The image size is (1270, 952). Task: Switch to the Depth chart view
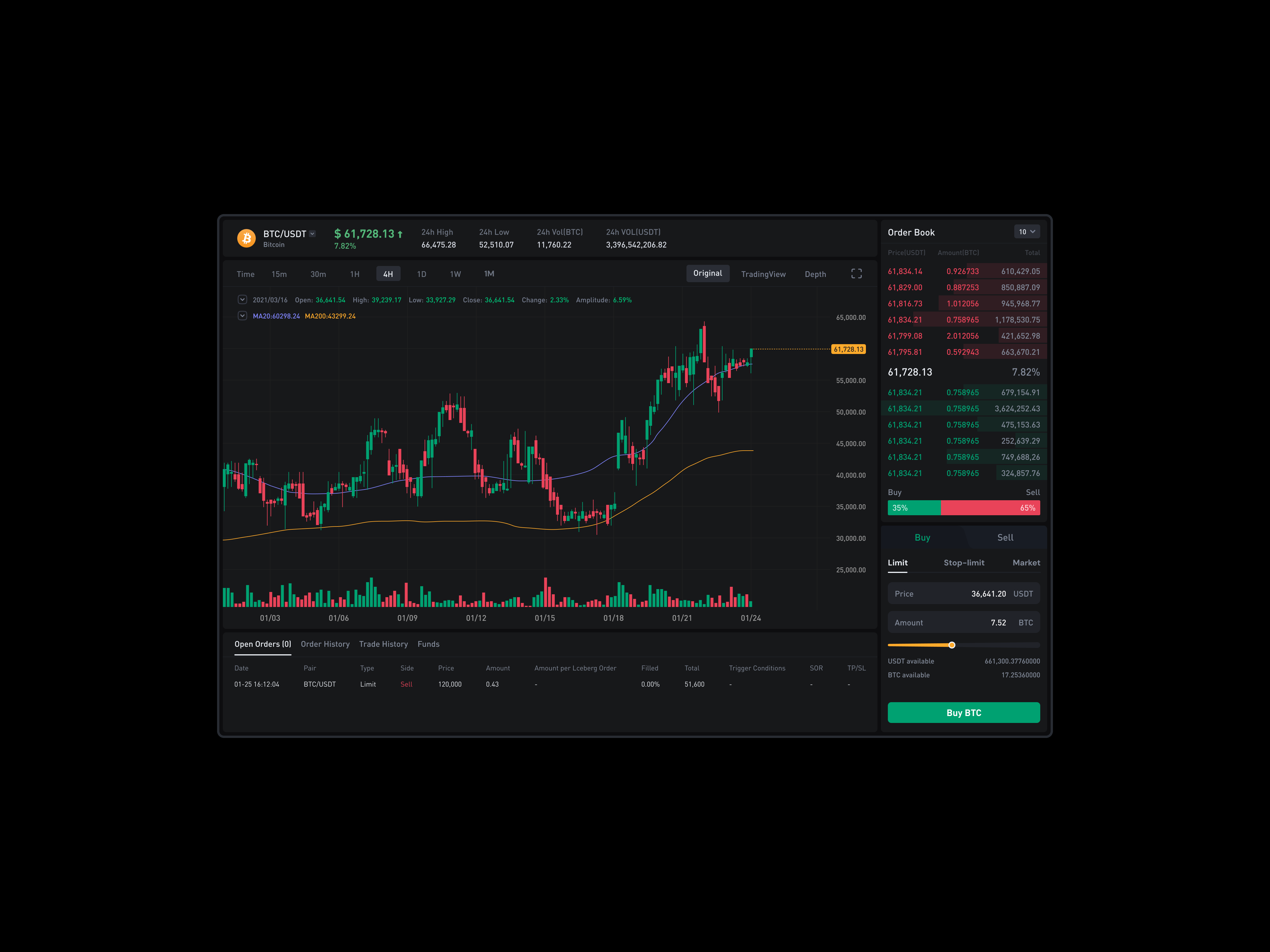815,274
